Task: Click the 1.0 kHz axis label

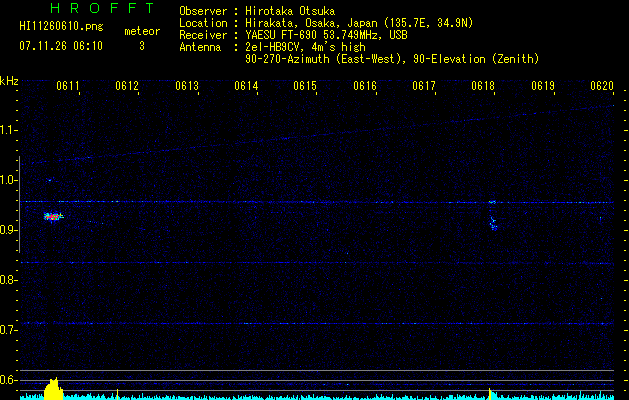Action: click(8, 180)
